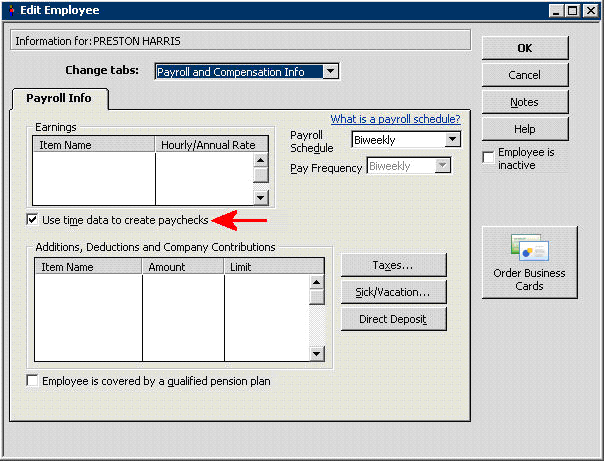Viewport: 604px width, 461px height.
Task: Click Additions table Item Name column header
Action: pos(88,267)
